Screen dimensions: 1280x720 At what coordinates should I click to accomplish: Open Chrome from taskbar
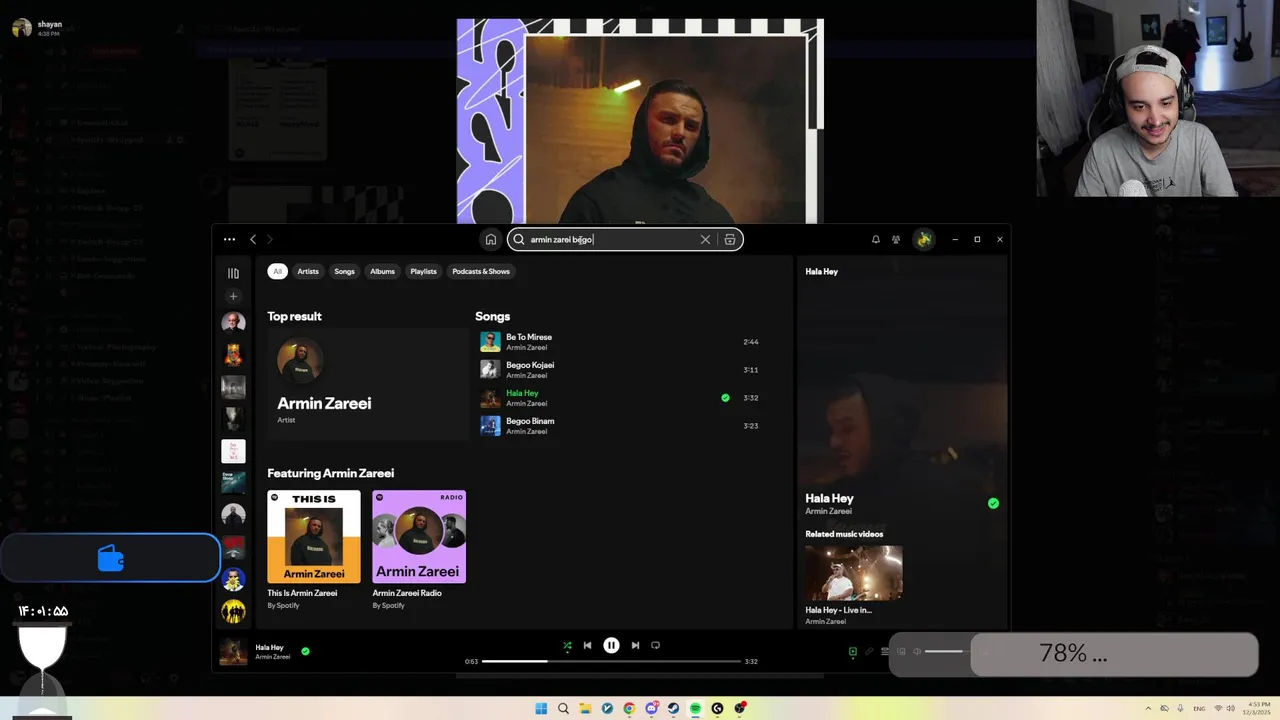click(x=629, y=708)
